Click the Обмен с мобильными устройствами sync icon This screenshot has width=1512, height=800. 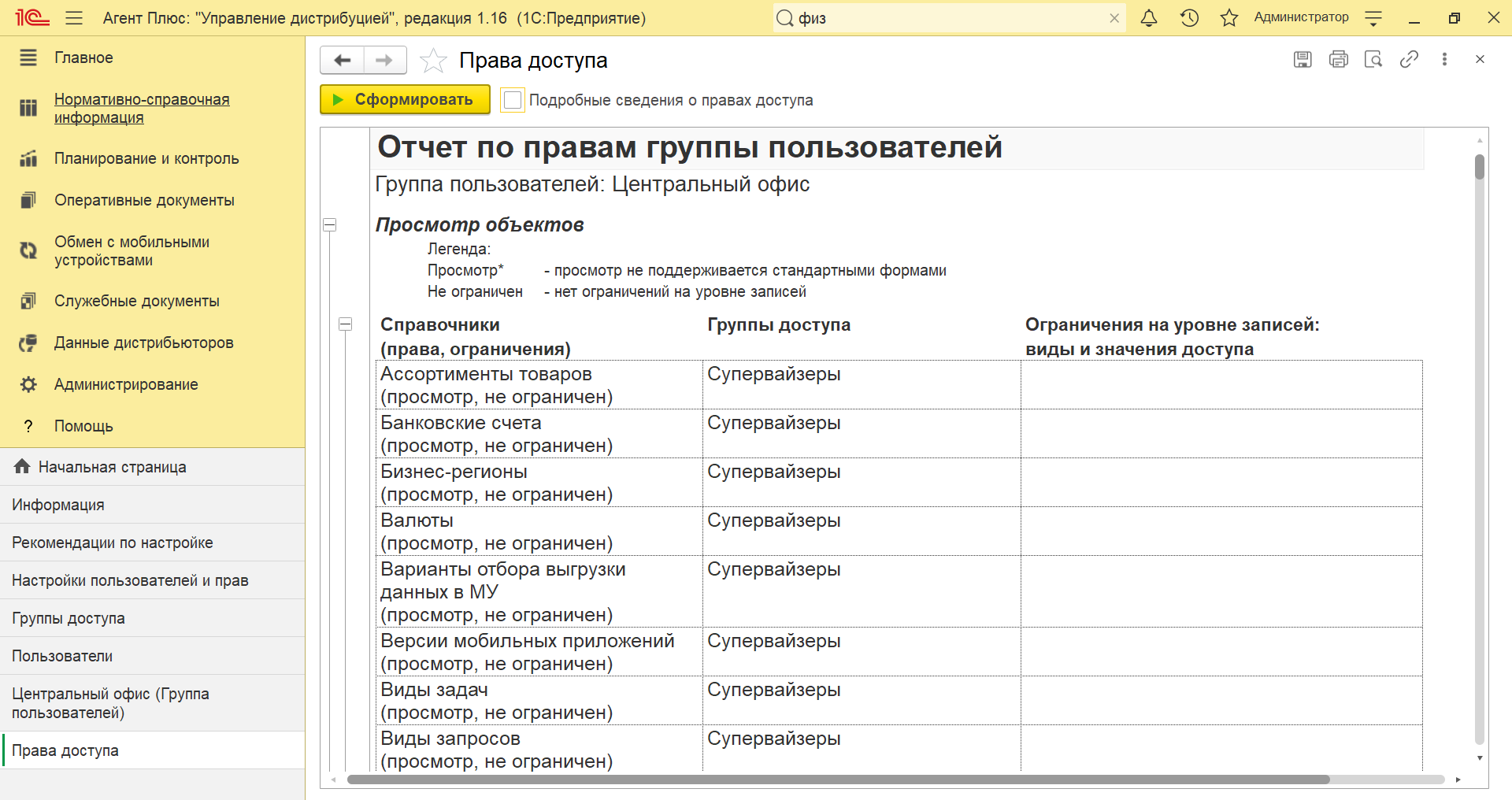click(x=28, y=250)
